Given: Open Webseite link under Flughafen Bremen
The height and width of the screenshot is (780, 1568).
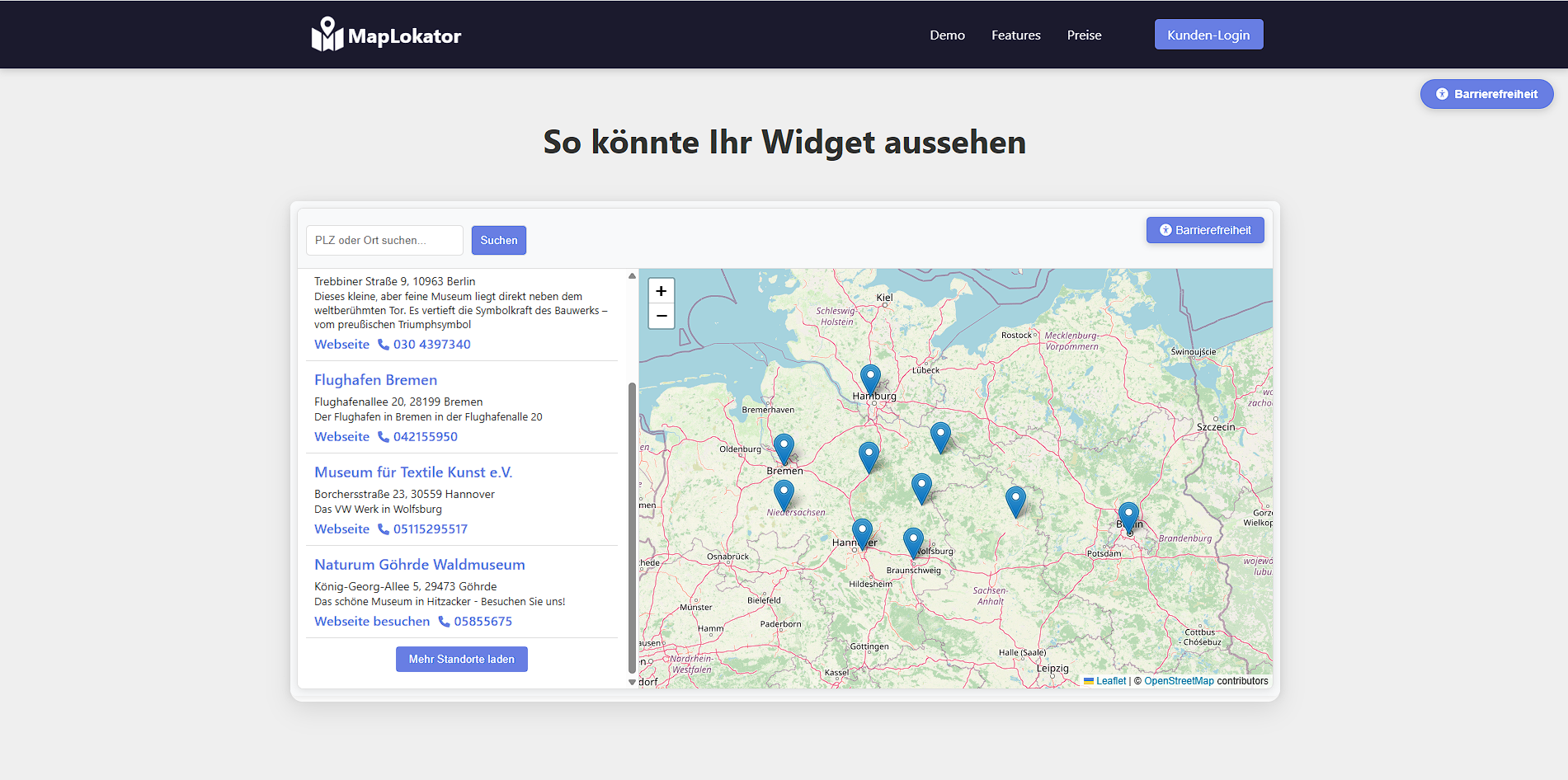Looking at the screenshot, I should [x=341, y=437].
